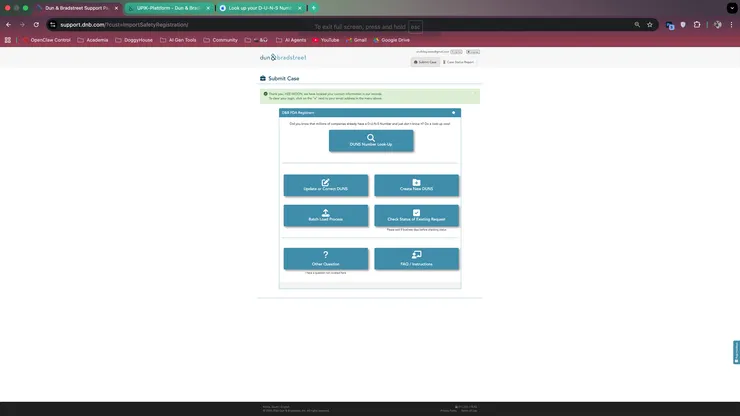Click the DUNS Number Look-Up magnifier tile
The height and width of the screenshot is (416, 740).
[370, 140]
